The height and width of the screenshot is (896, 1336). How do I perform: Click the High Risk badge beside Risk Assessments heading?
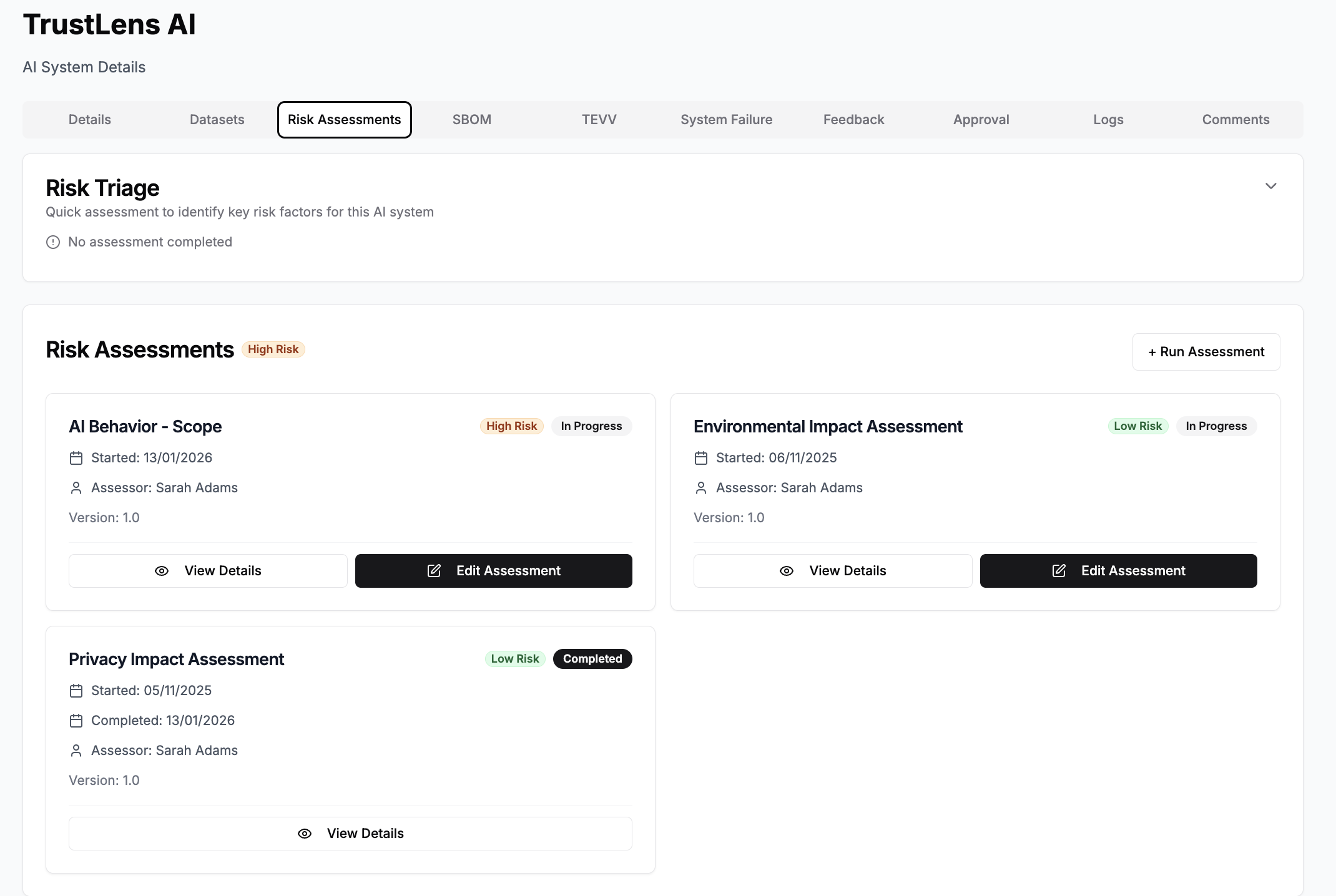pos(273,349)
